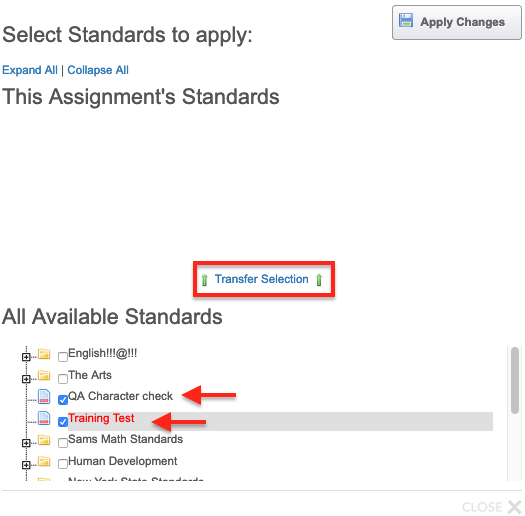The image size is (525, 516).
Task: Uncheck the QA Character check checkbox
Action: pyautogui.click(x=63, y=400)
